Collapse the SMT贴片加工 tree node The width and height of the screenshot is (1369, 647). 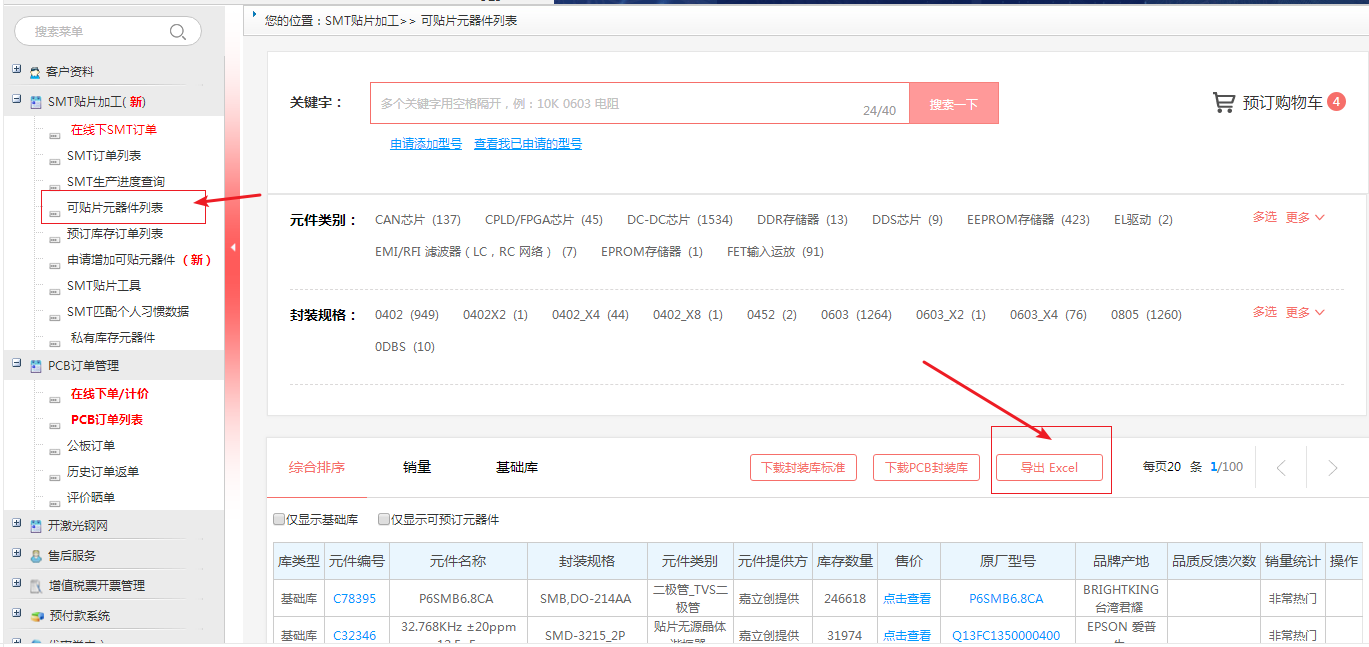[x=16, y=100]
